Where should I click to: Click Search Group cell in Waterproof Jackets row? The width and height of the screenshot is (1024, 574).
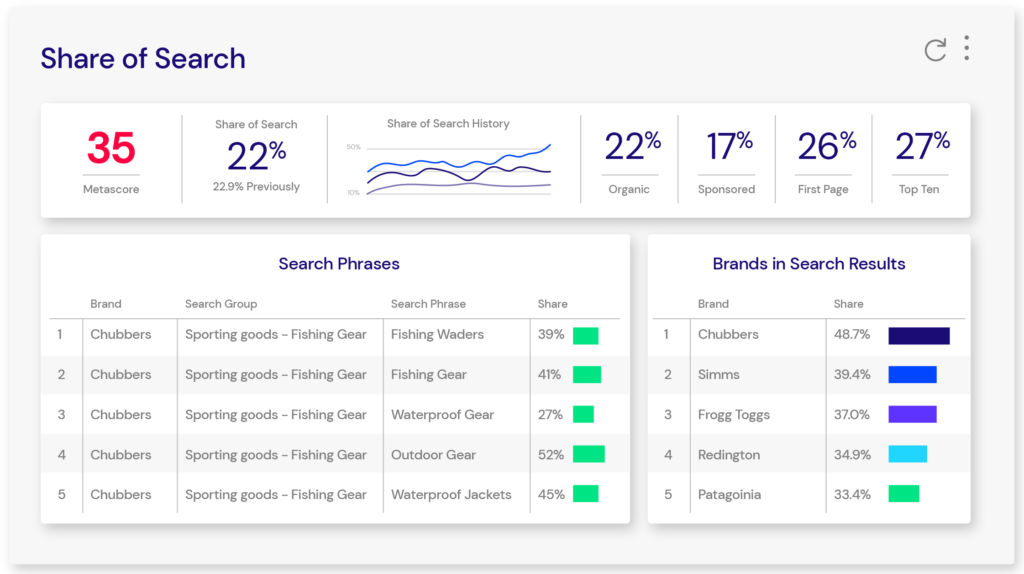[x=276, y=494]
